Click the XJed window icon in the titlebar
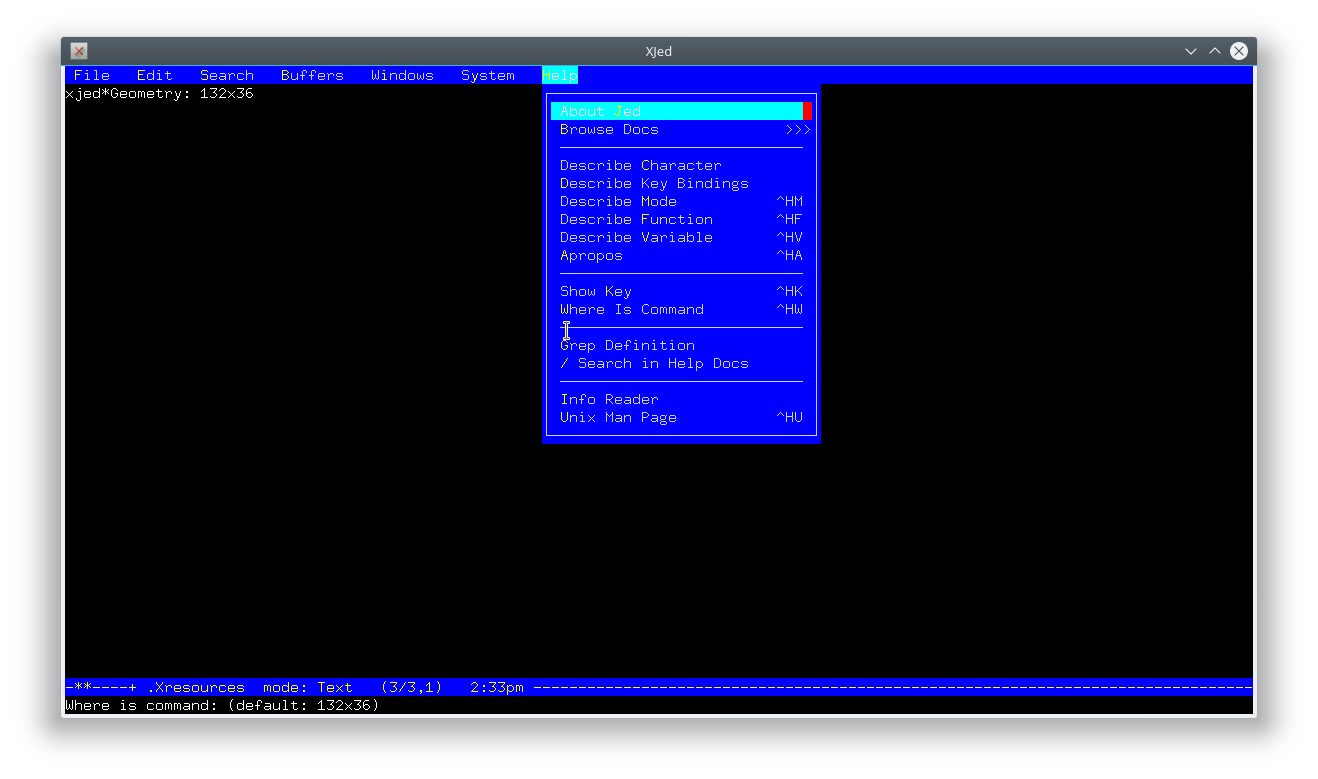 pos(78,51)
